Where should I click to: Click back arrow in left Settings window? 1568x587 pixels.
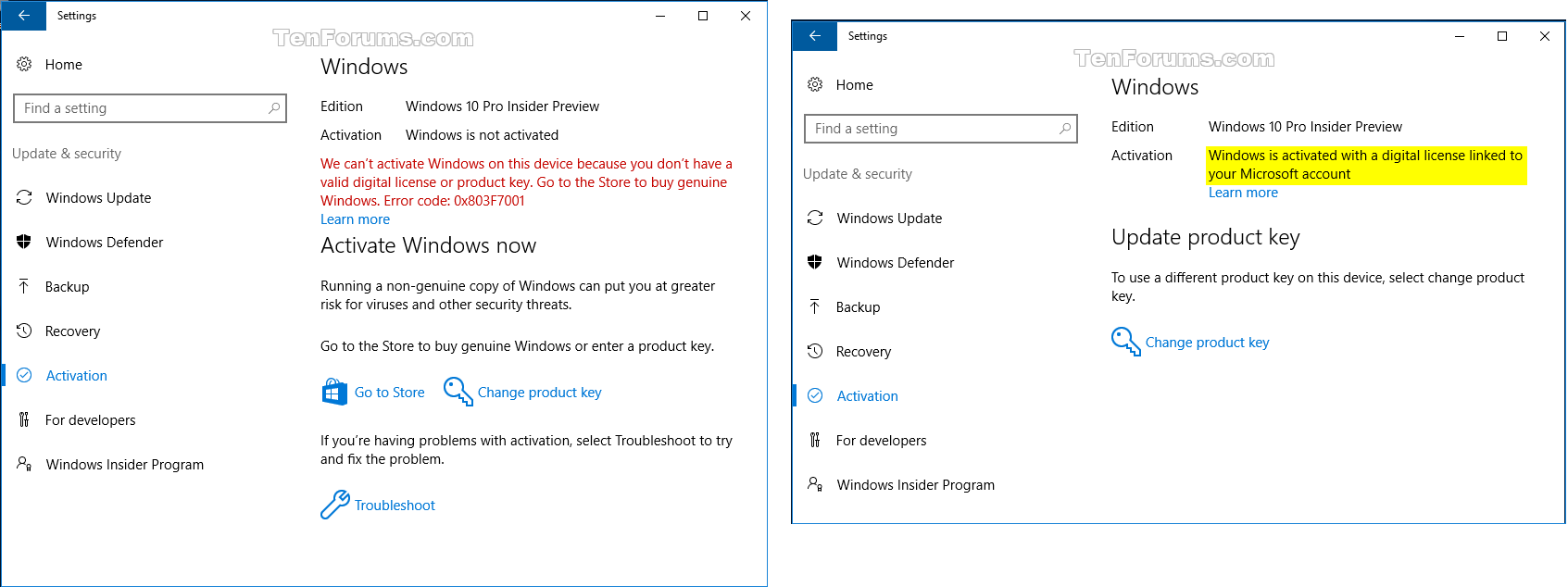pyautogui.click(x=24, y=16)
